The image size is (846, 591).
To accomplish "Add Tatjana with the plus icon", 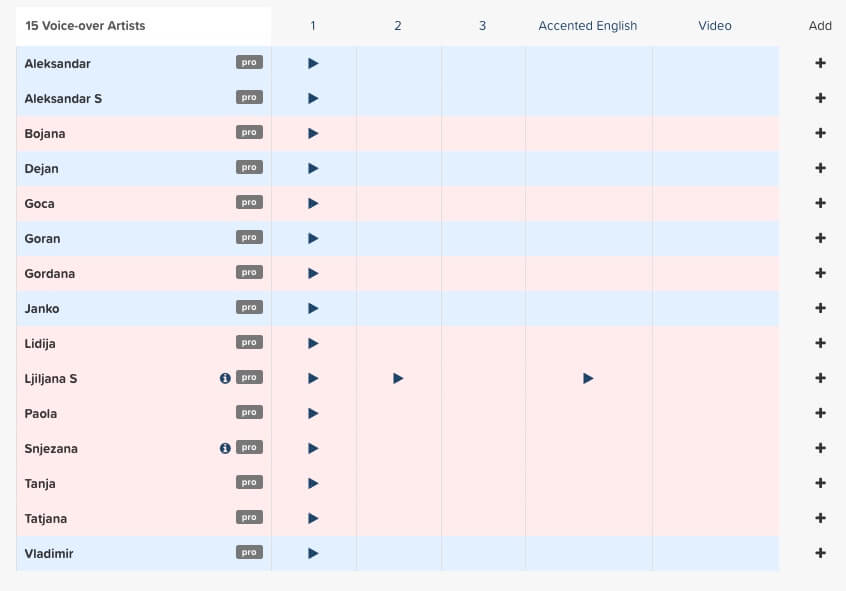I will click(x=820, y=518).
